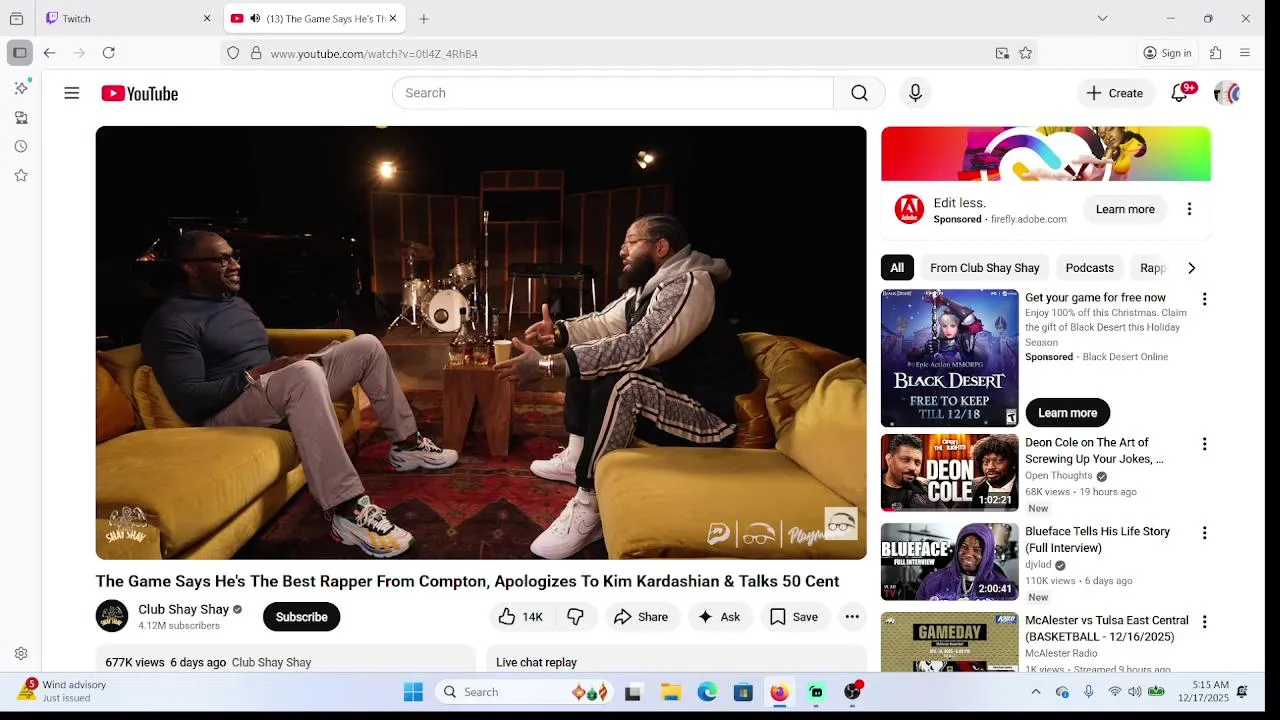Open options menu for Deon Cole video
The height and width of the screenshot is (720, 1280).
point(1204,444)
